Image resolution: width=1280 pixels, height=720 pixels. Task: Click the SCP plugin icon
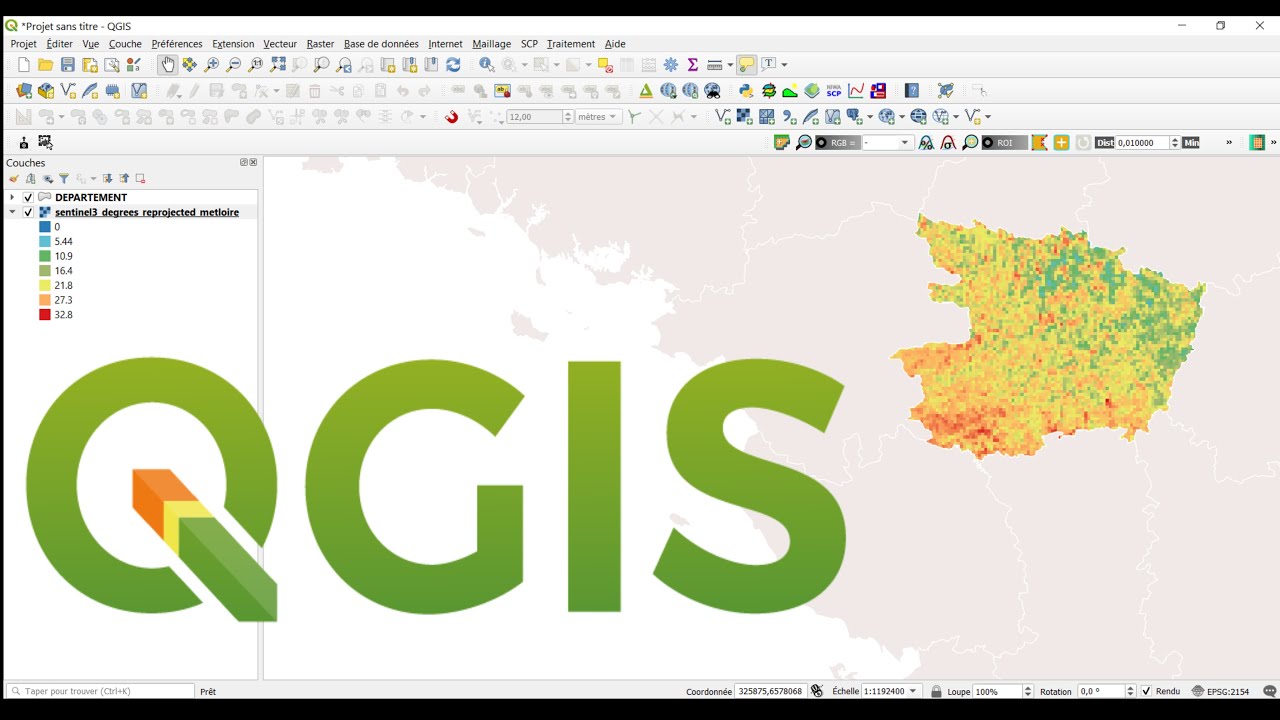[x=834, y=91]
